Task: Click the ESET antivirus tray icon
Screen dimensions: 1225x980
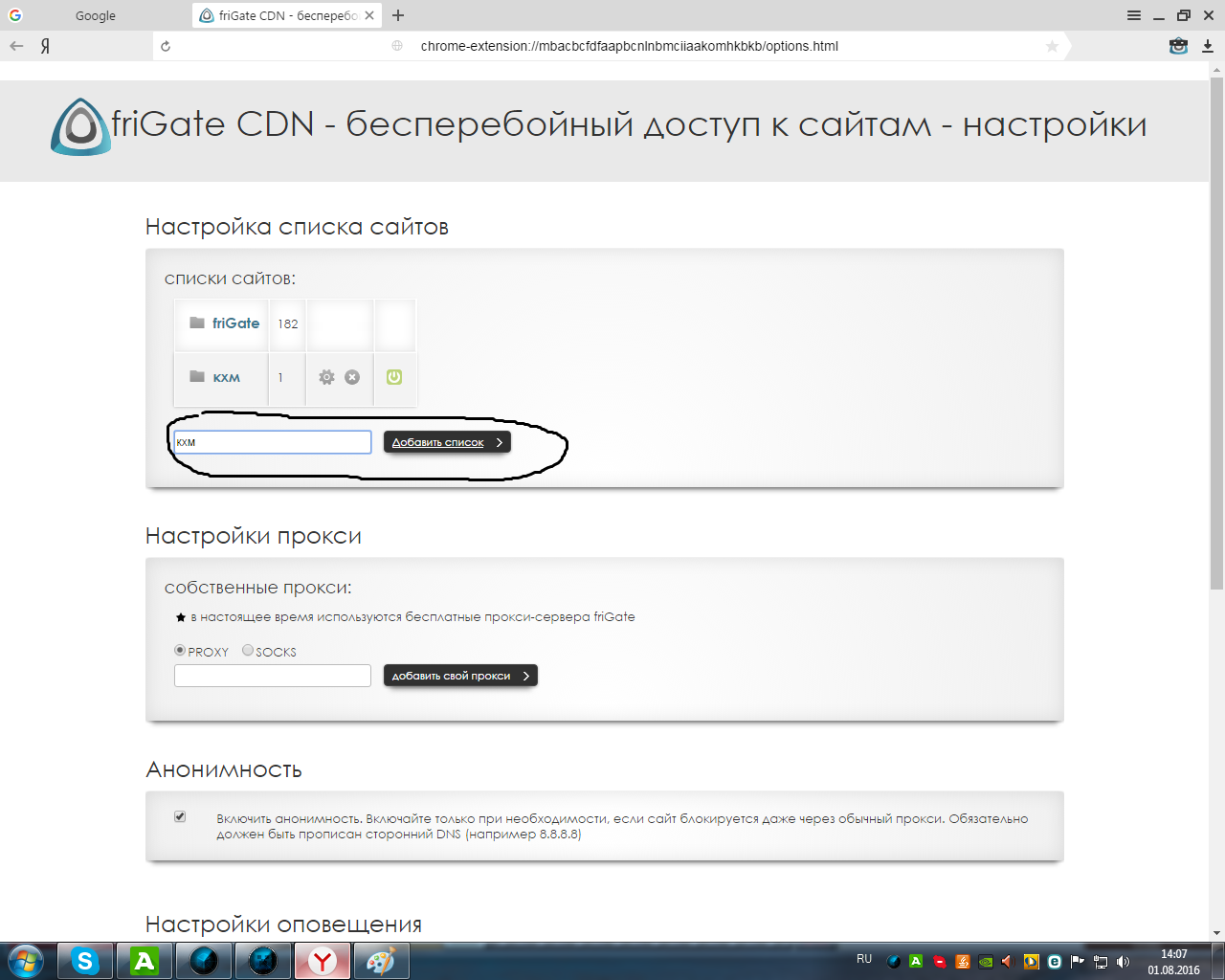Action: point(1055,962)
